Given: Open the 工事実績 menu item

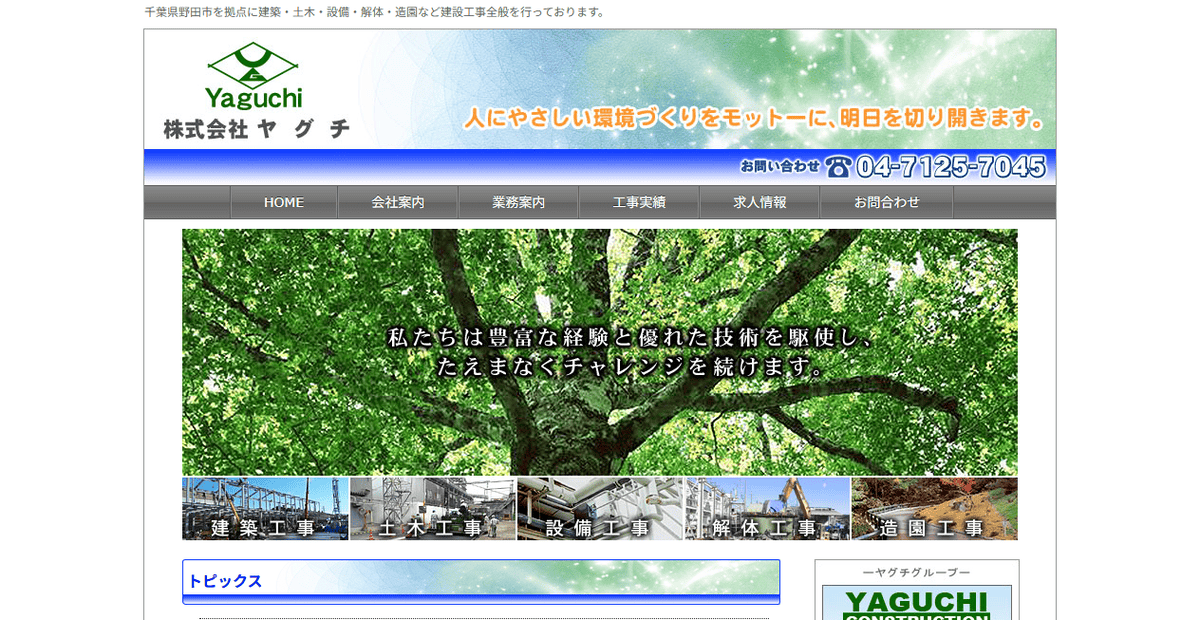Looking at the screenshot, I should click(x=638, y=201).
